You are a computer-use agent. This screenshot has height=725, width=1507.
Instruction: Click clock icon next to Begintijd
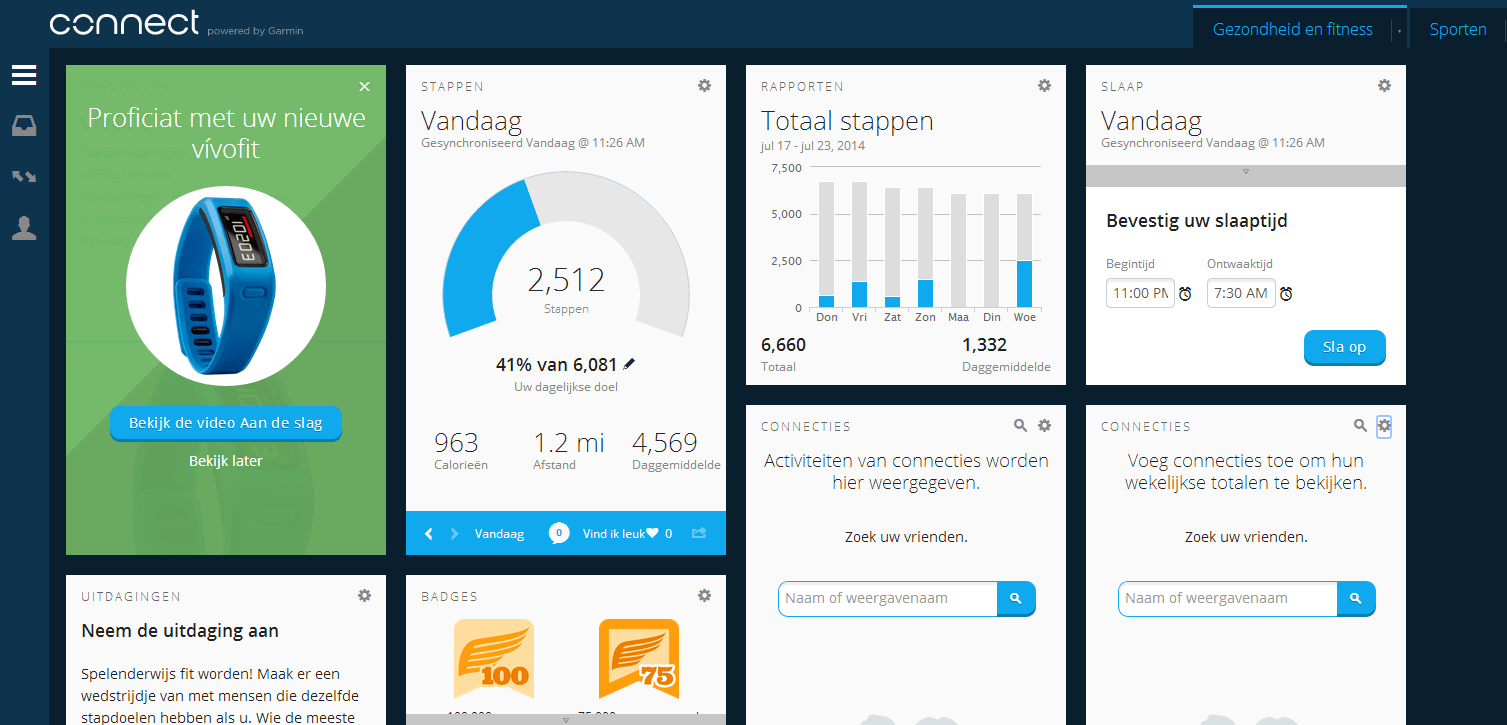[1185, 294]
